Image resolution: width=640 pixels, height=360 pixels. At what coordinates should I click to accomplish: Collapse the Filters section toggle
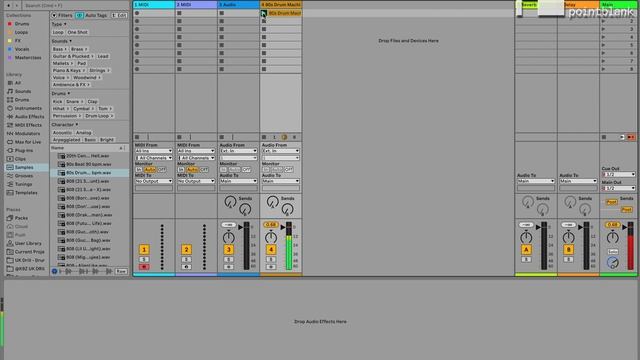tap(54, 15)
